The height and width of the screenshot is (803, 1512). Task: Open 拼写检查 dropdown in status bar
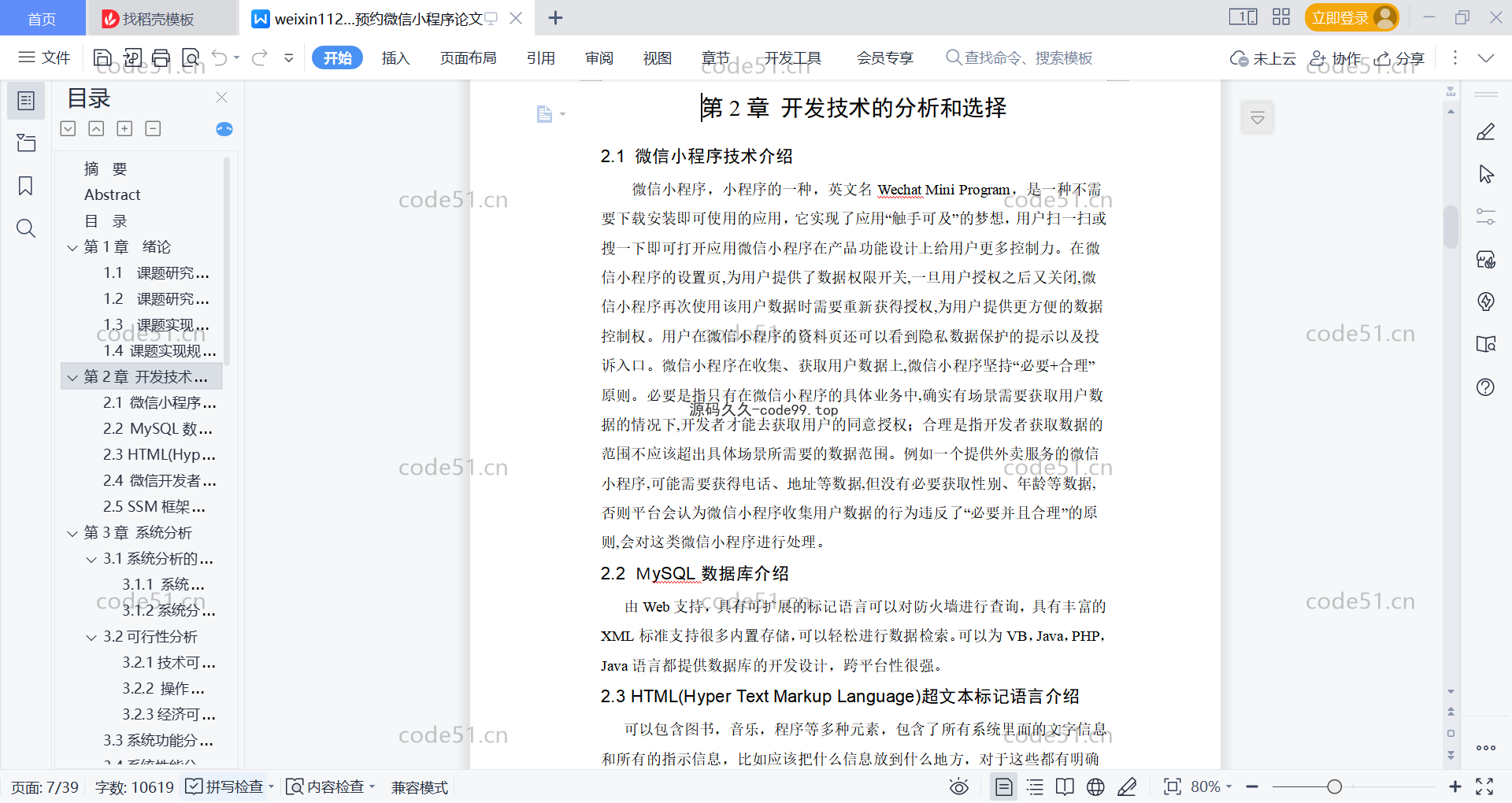[x=271, y=786]
